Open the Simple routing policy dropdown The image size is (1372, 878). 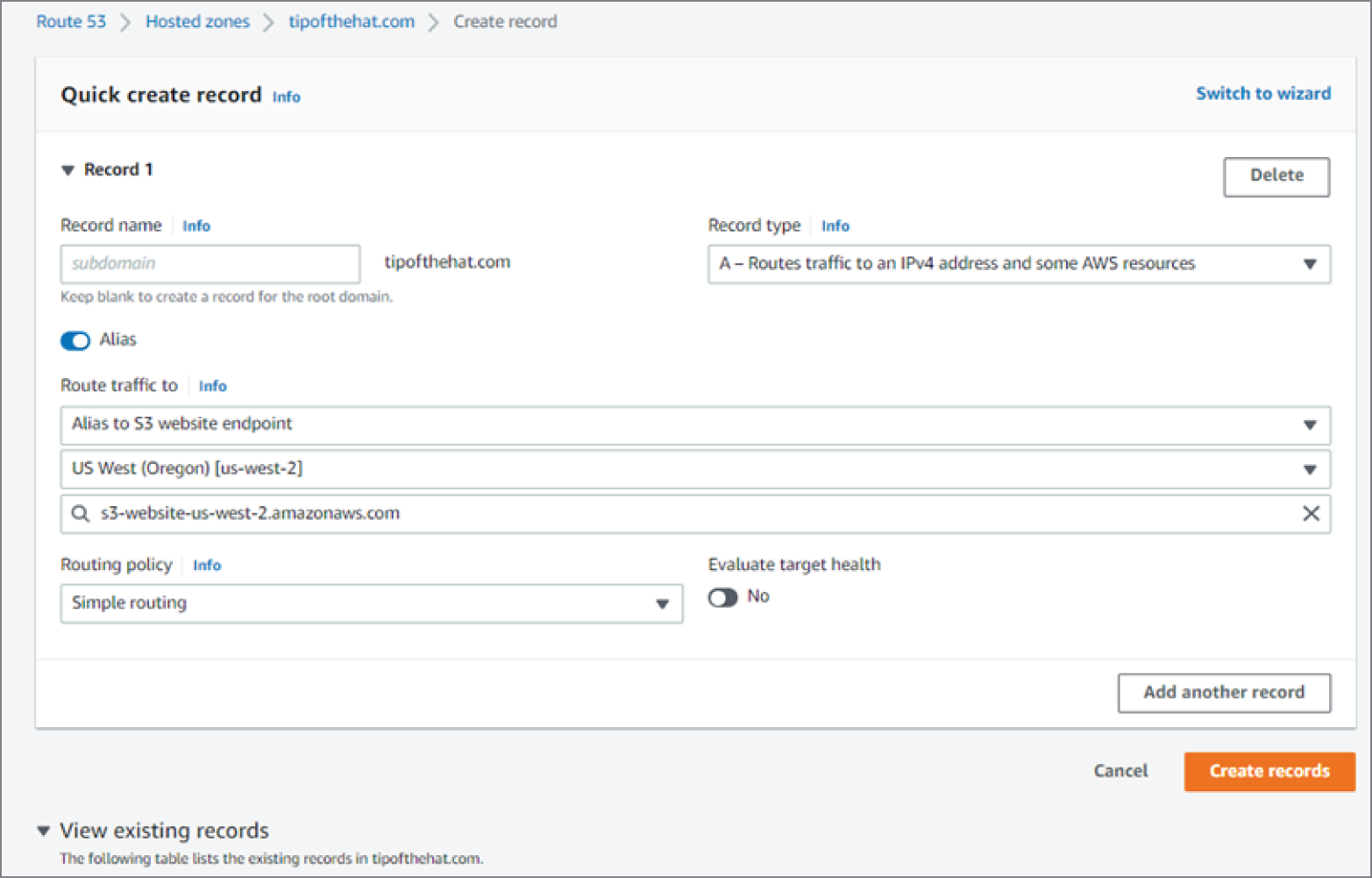(372, 603)
